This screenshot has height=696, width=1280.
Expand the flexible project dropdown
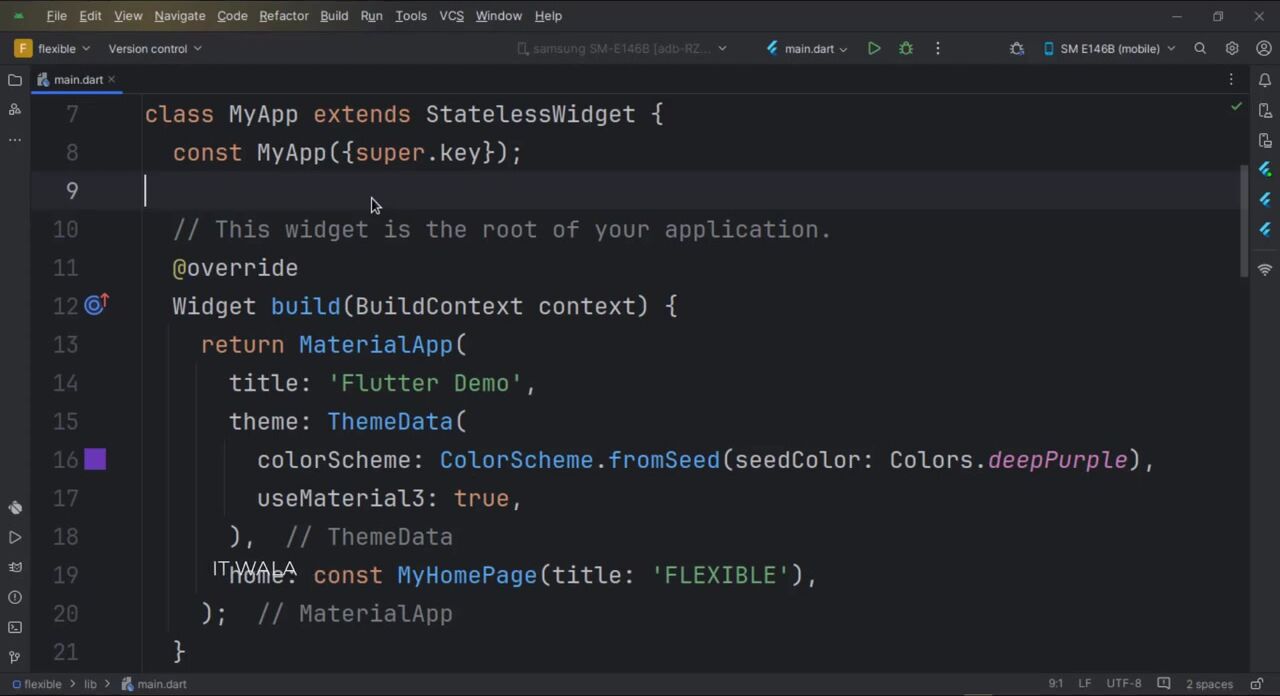(x=54, y=48)
